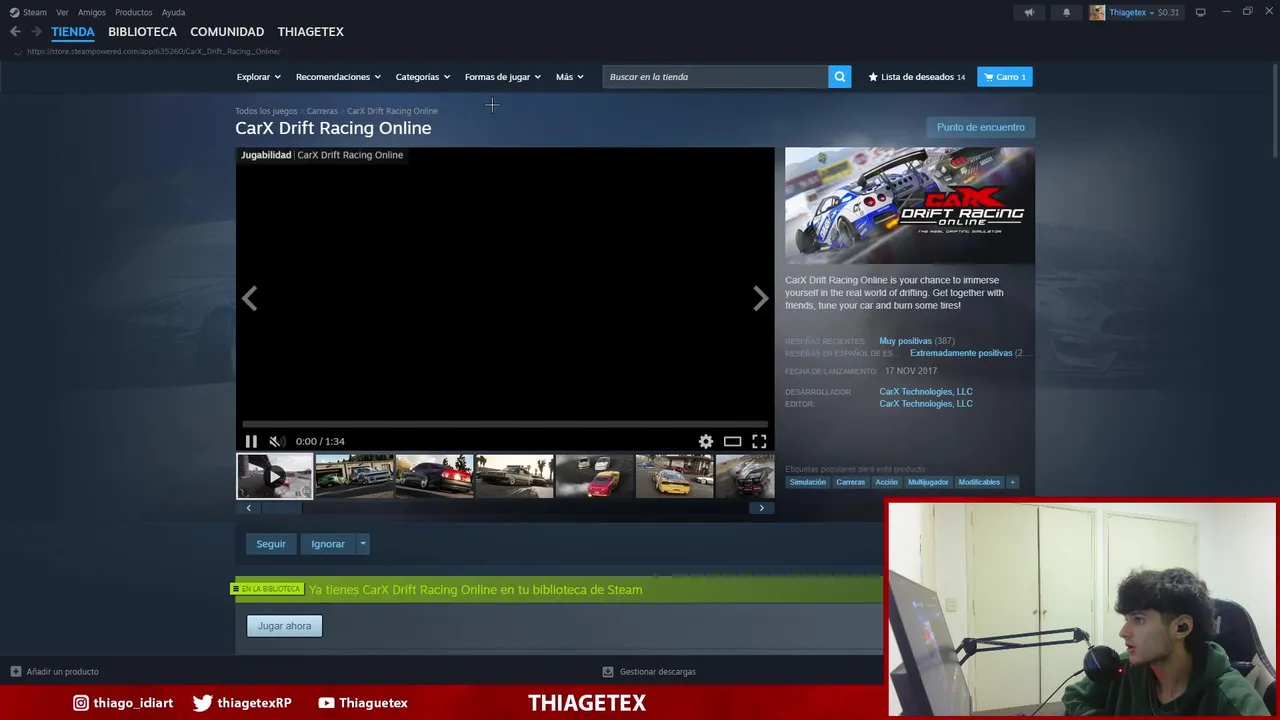This screenshot has height=720, width=1280.
Task: Open the Carreras breadcrumb link
Action: pos(322,111)
